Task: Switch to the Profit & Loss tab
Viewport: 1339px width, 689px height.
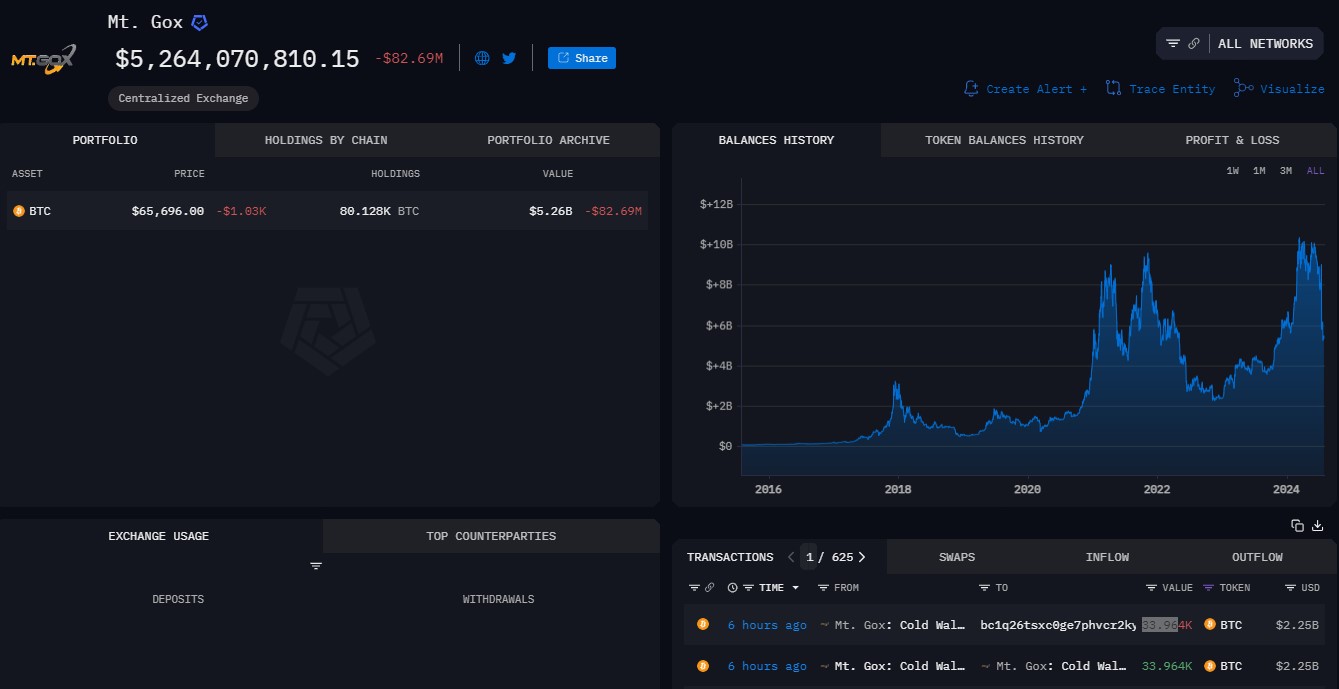Action: [1232, 140]
